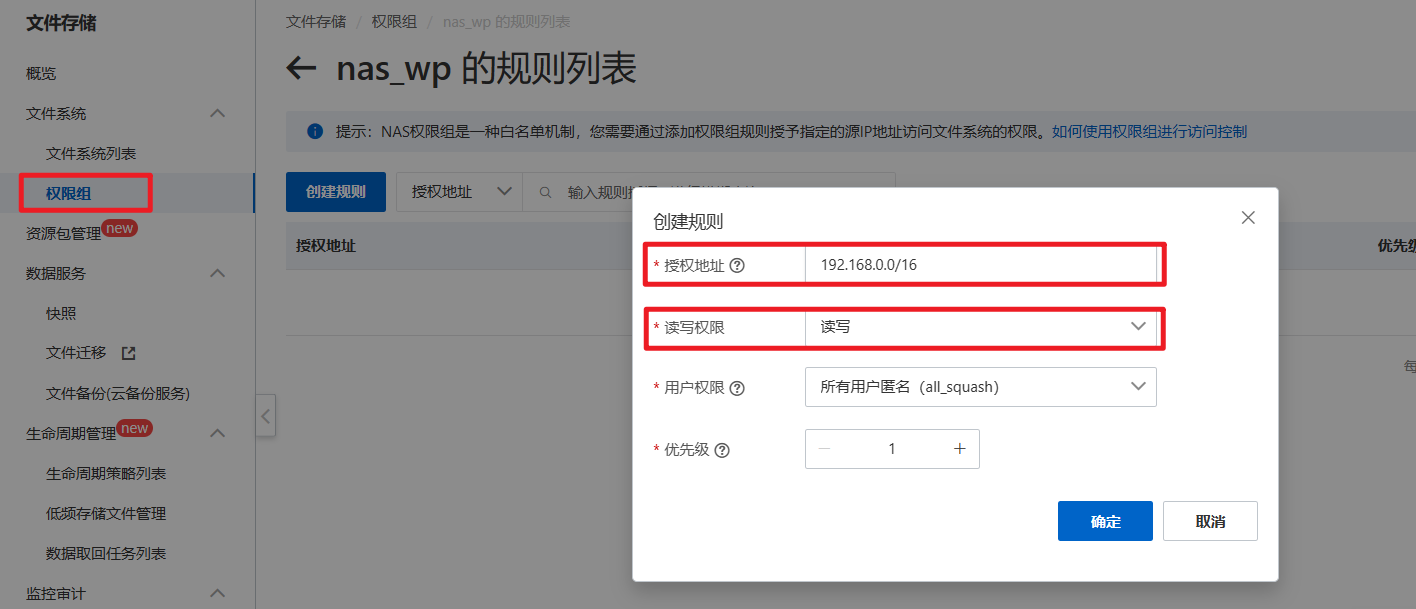The height and width of the screenshot is (609, 1416).
Task: Close the 创建规则 dialog with the X
Action: click(x=1247, y=217)
